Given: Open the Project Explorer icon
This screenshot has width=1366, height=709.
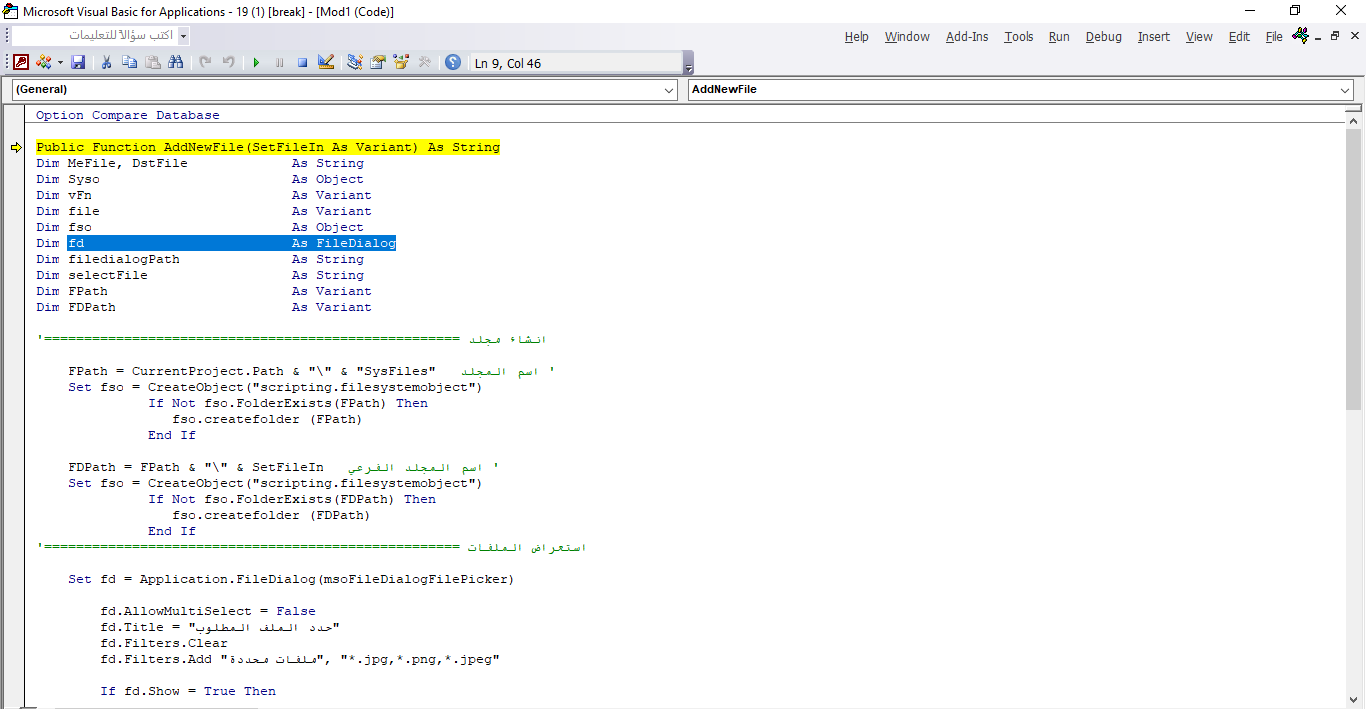Looking at the screenshot, I should tap(354, 62).
